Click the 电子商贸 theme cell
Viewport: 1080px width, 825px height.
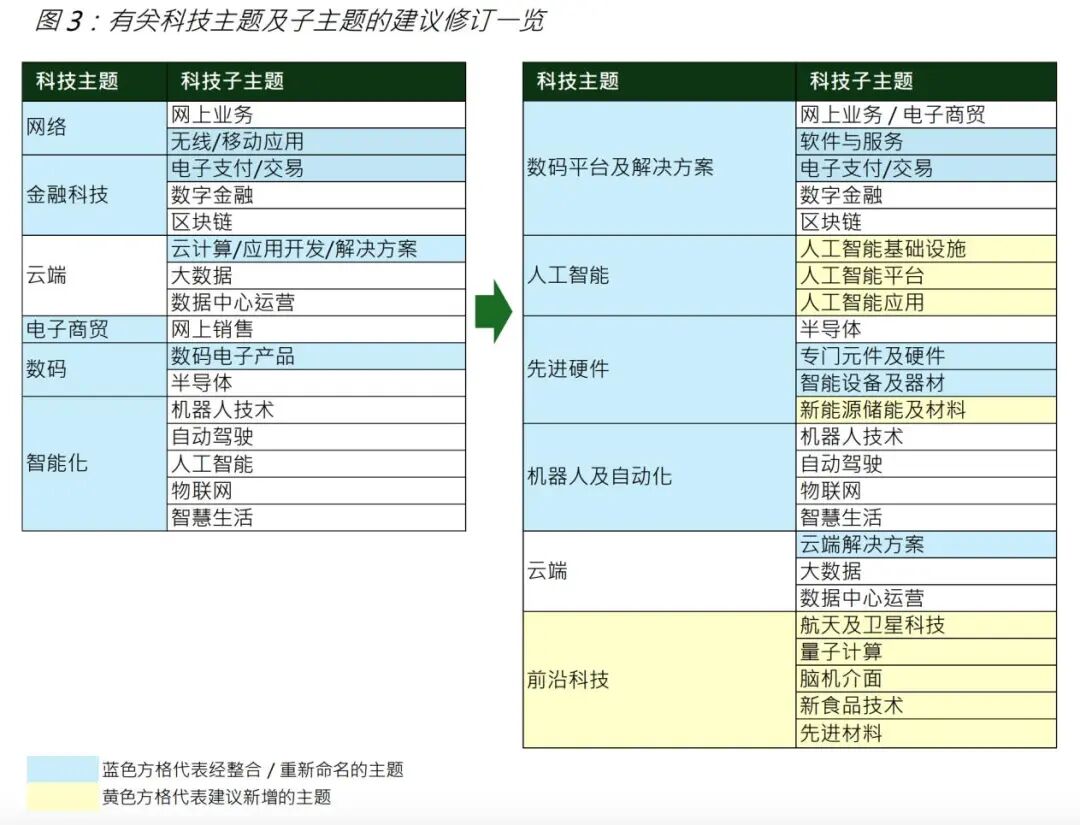click(x=94, y=330)
